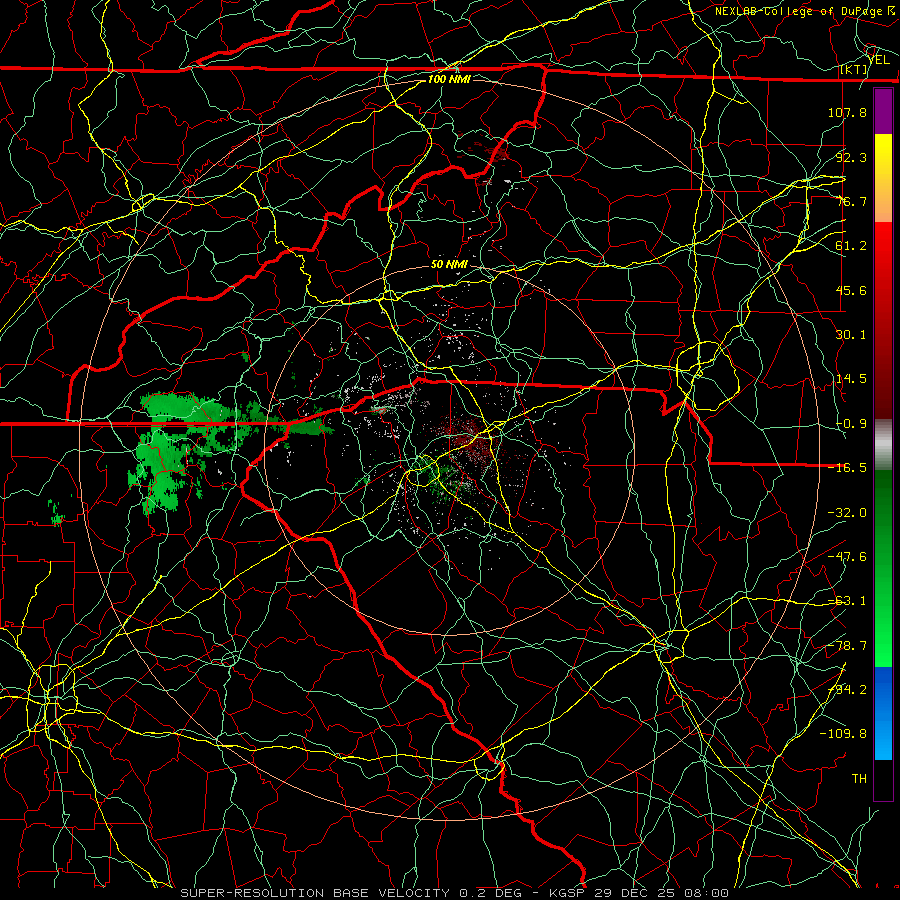
Task: Click the -16.5 velocity scale value
Action: pyautogui.click(x=847, y=468)
